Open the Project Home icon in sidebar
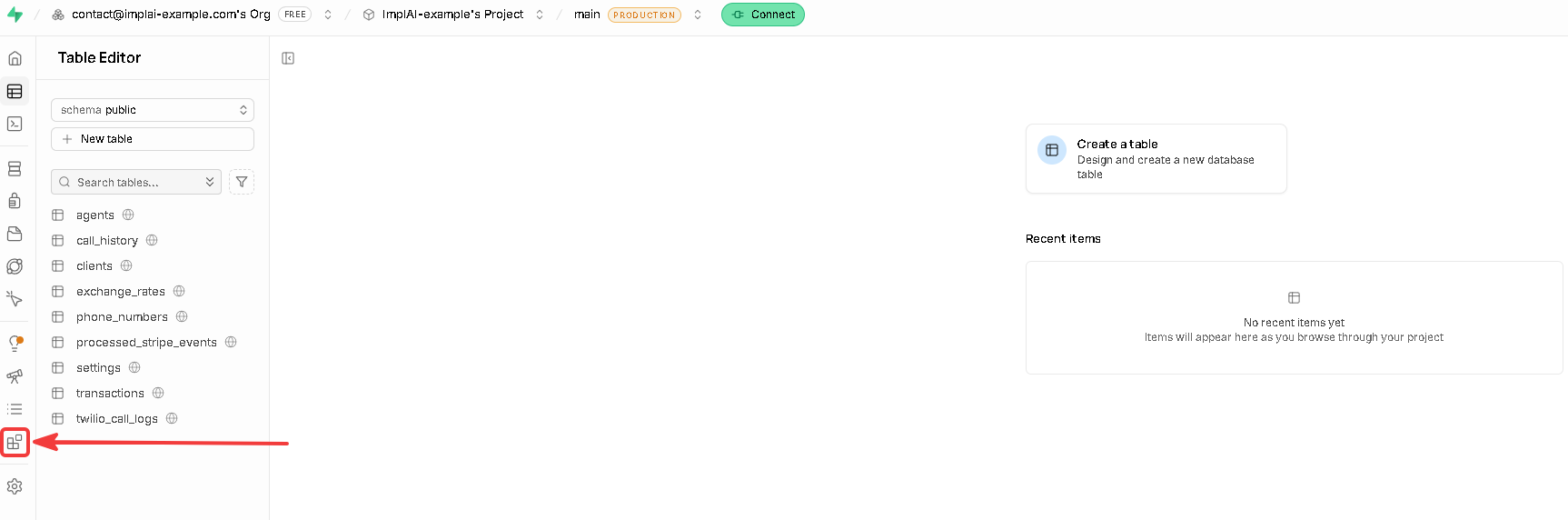This screenshot has height=520, width=1568. point(15,58)
